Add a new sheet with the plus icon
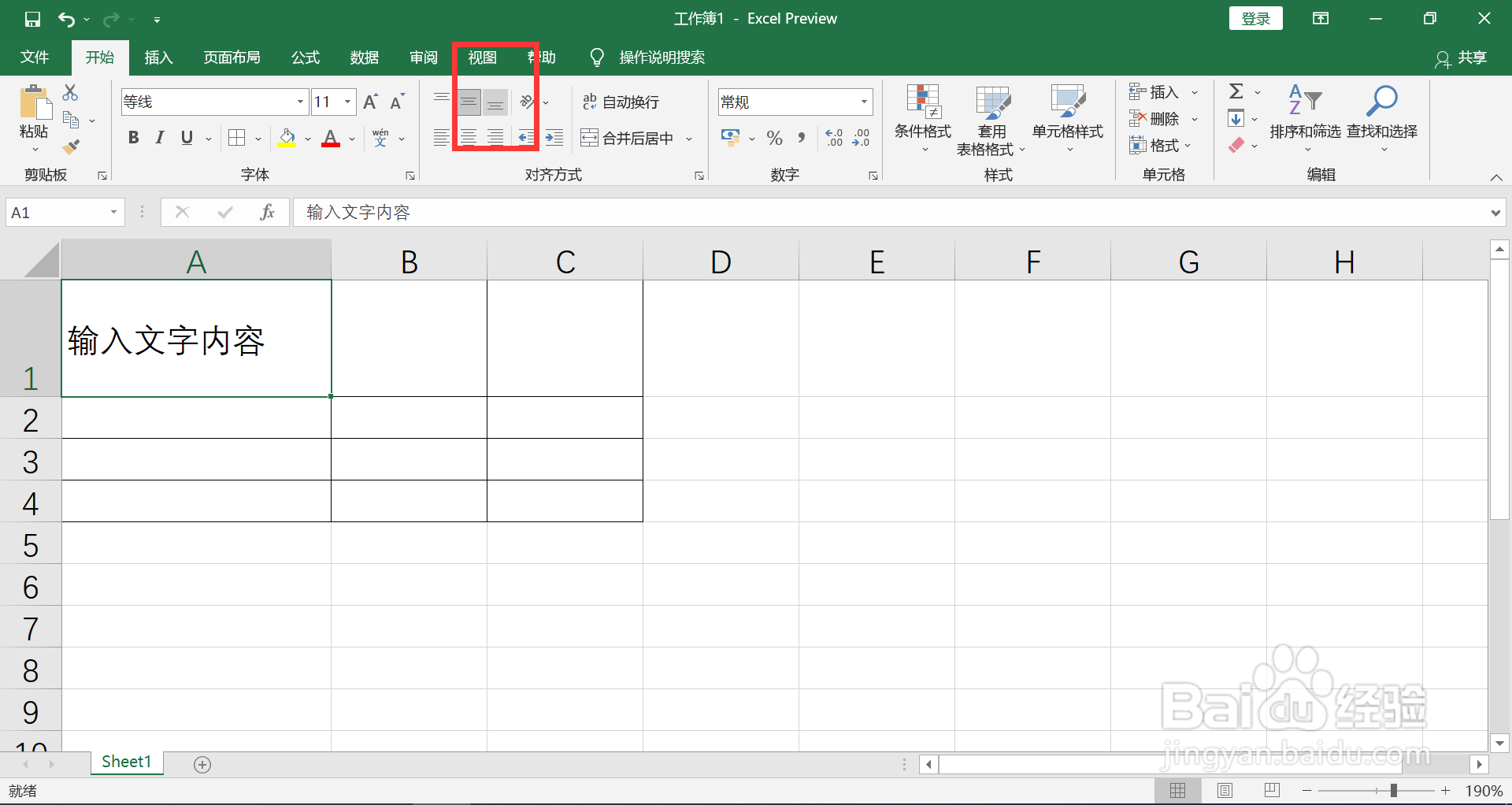 [202, 764]
